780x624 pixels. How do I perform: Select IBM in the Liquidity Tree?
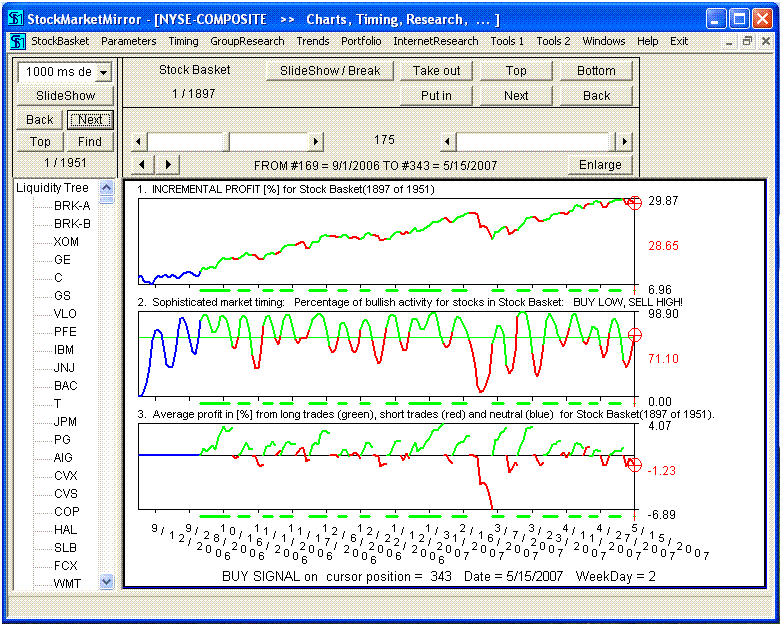(x=64, y=350)
